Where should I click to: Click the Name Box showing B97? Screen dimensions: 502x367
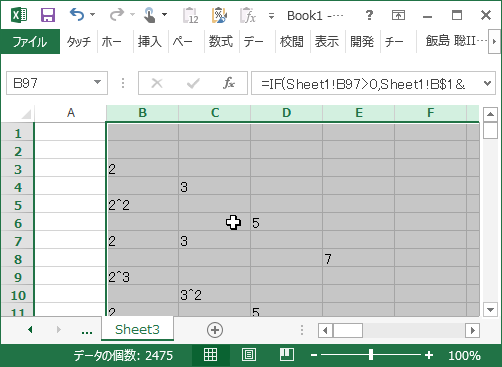[50, 83]
